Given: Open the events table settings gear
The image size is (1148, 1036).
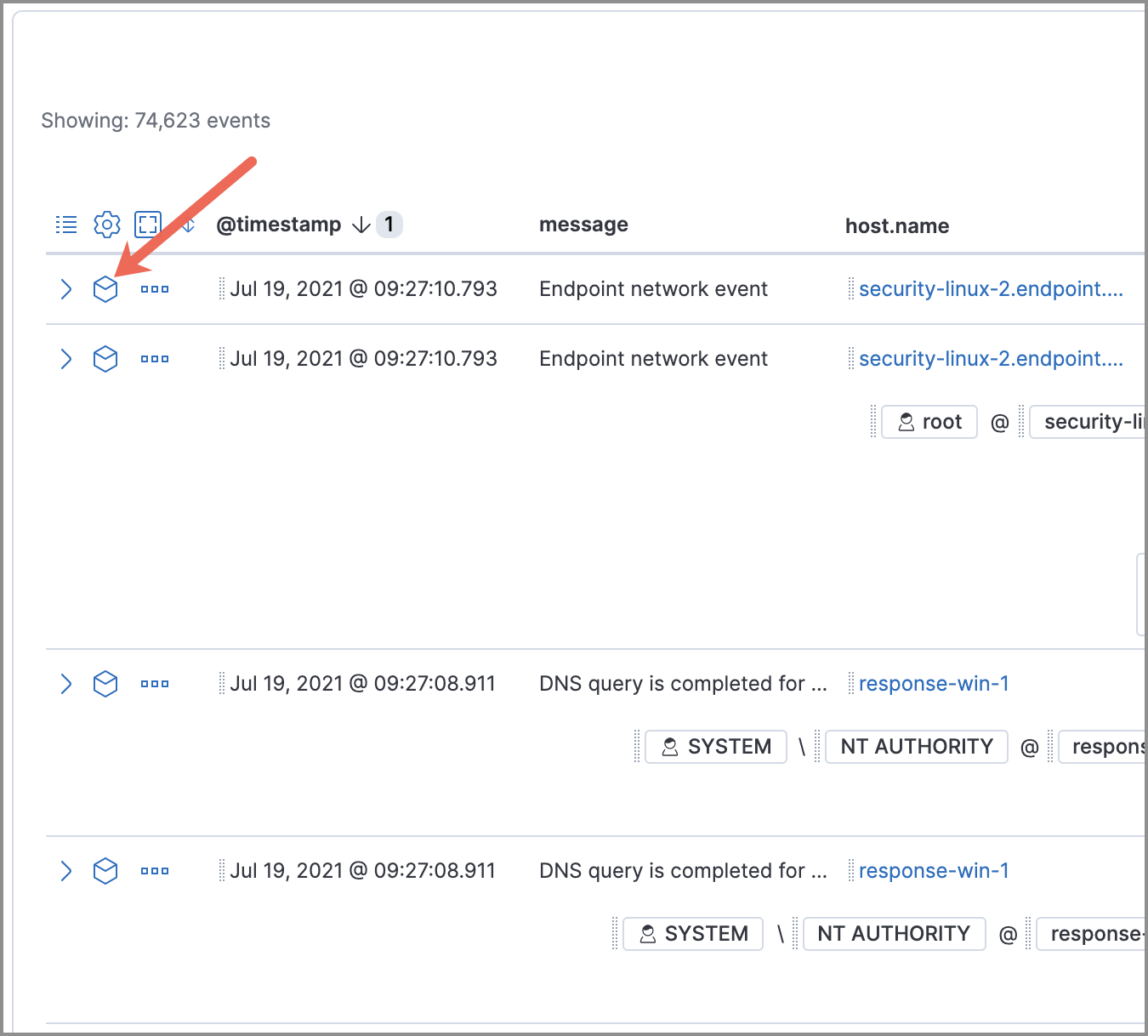Looking at the screenshot, I should point(106,224).
